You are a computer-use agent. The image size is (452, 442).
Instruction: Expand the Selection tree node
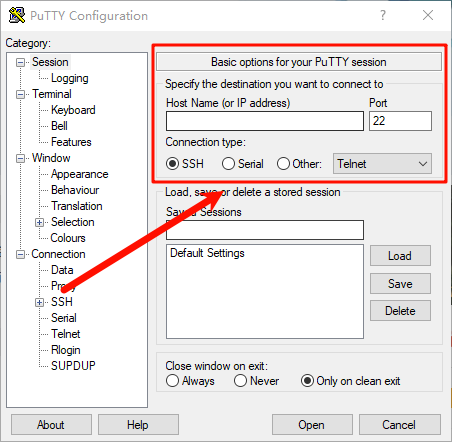coord(39,222)
